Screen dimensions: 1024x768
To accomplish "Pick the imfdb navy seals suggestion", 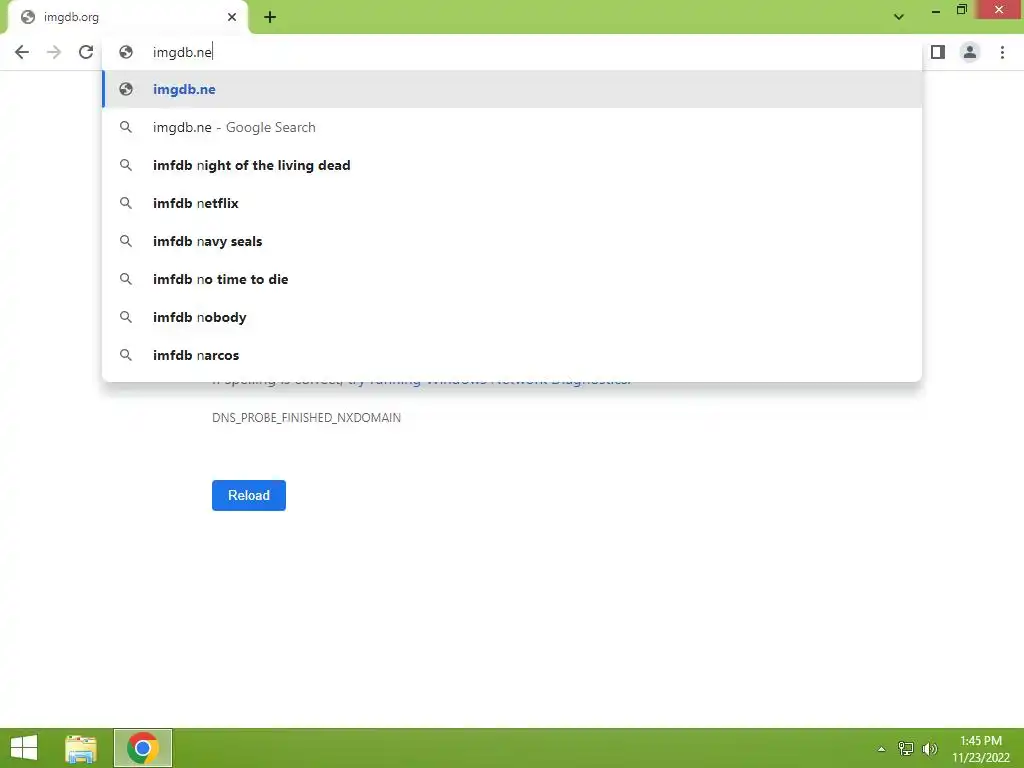I will click(x=512, y=241).
